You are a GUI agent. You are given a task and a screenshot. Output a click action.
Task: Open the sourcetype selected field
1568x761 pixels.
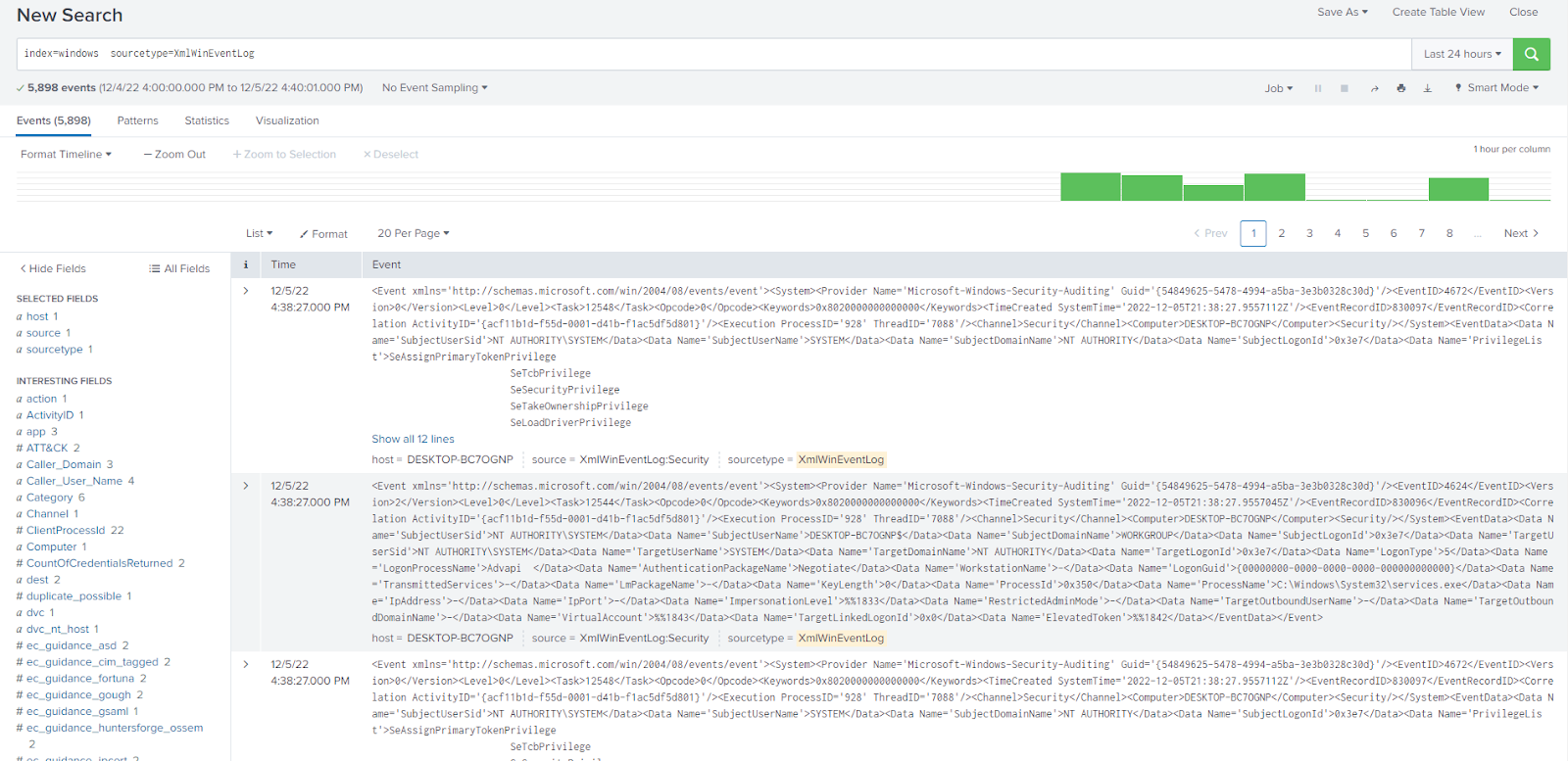click(54, 350)
